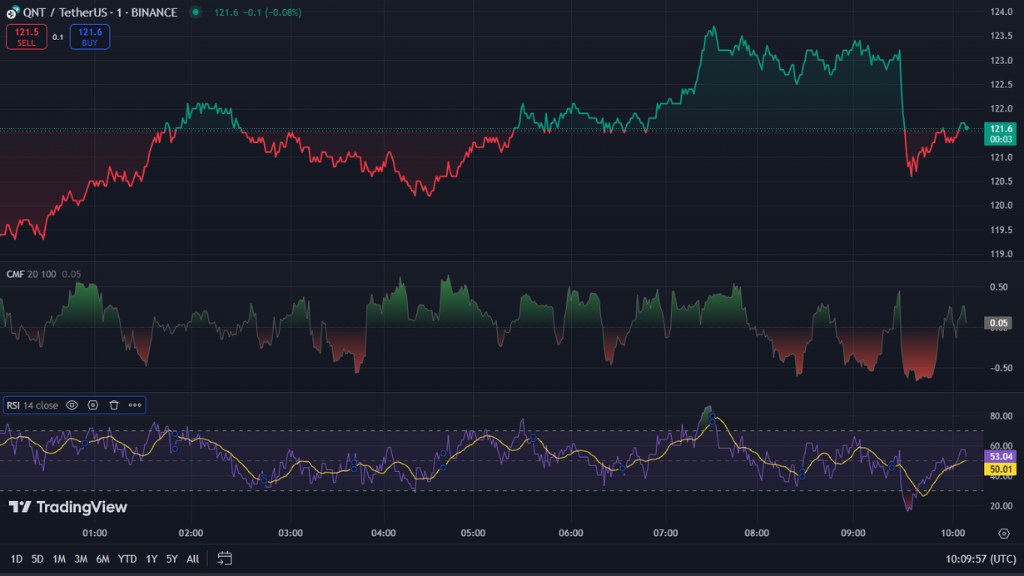Click the RSI 14 close indicator label
The height and width of the screenshot is (576, 1024).
[32, 405]
